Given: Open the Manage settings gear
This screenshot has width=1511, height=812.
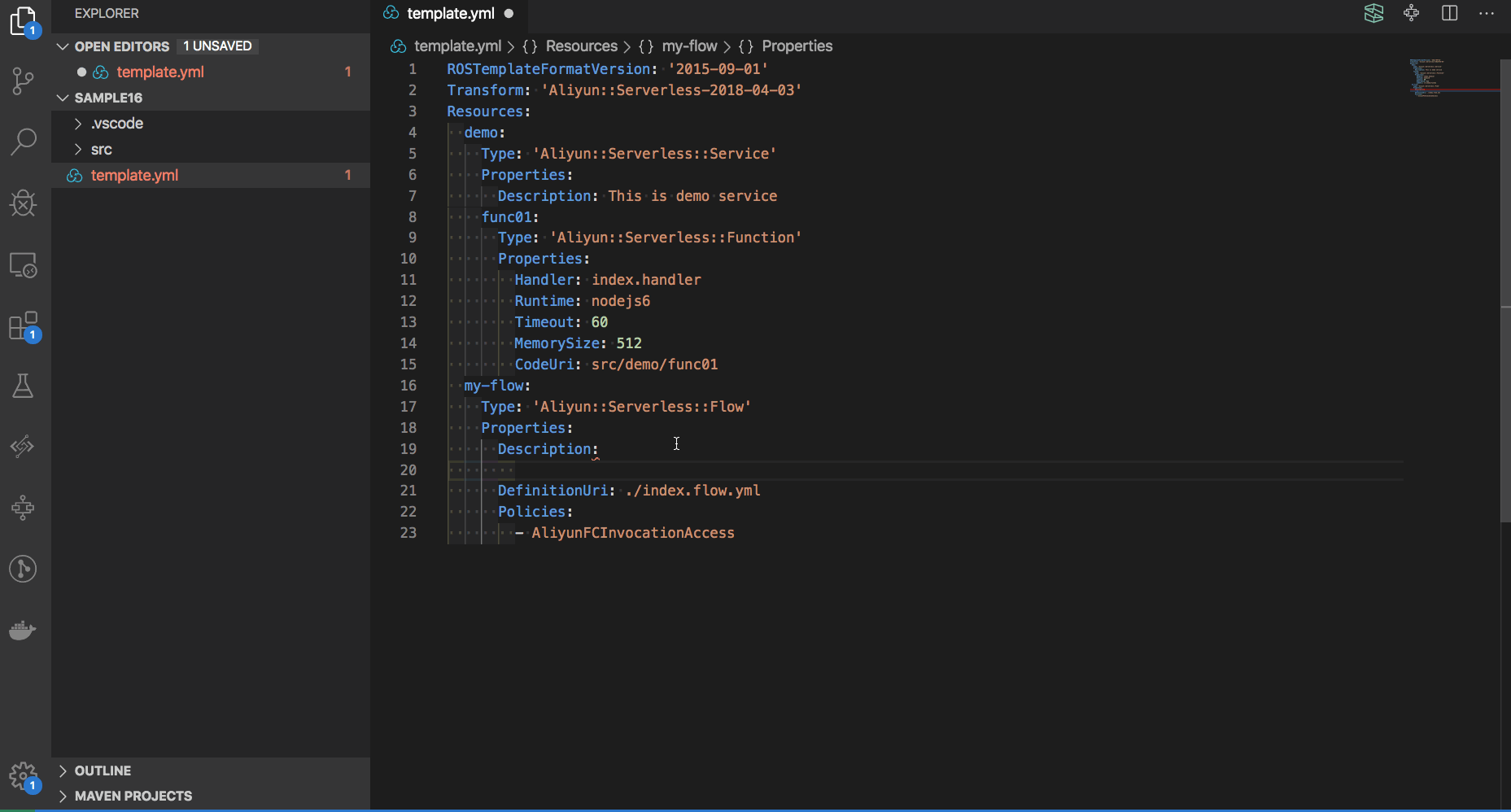Looking at the screenshot, I should (24, 777).
